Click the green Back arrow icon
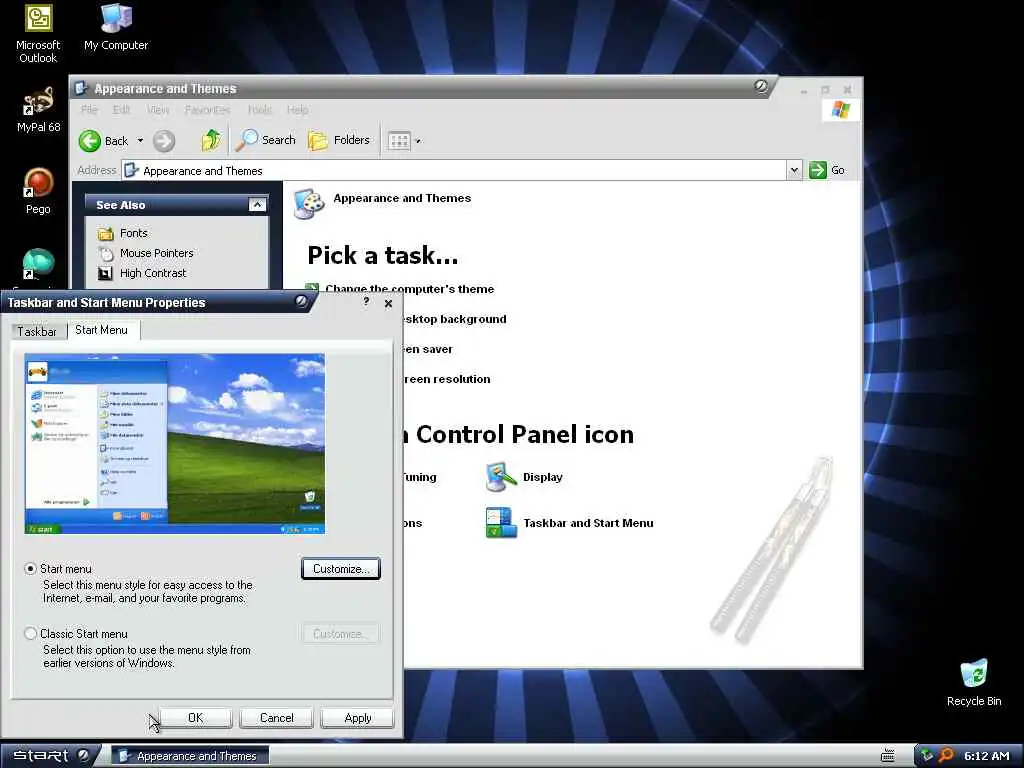This screenshot has height=768, width=1024. 90,140
